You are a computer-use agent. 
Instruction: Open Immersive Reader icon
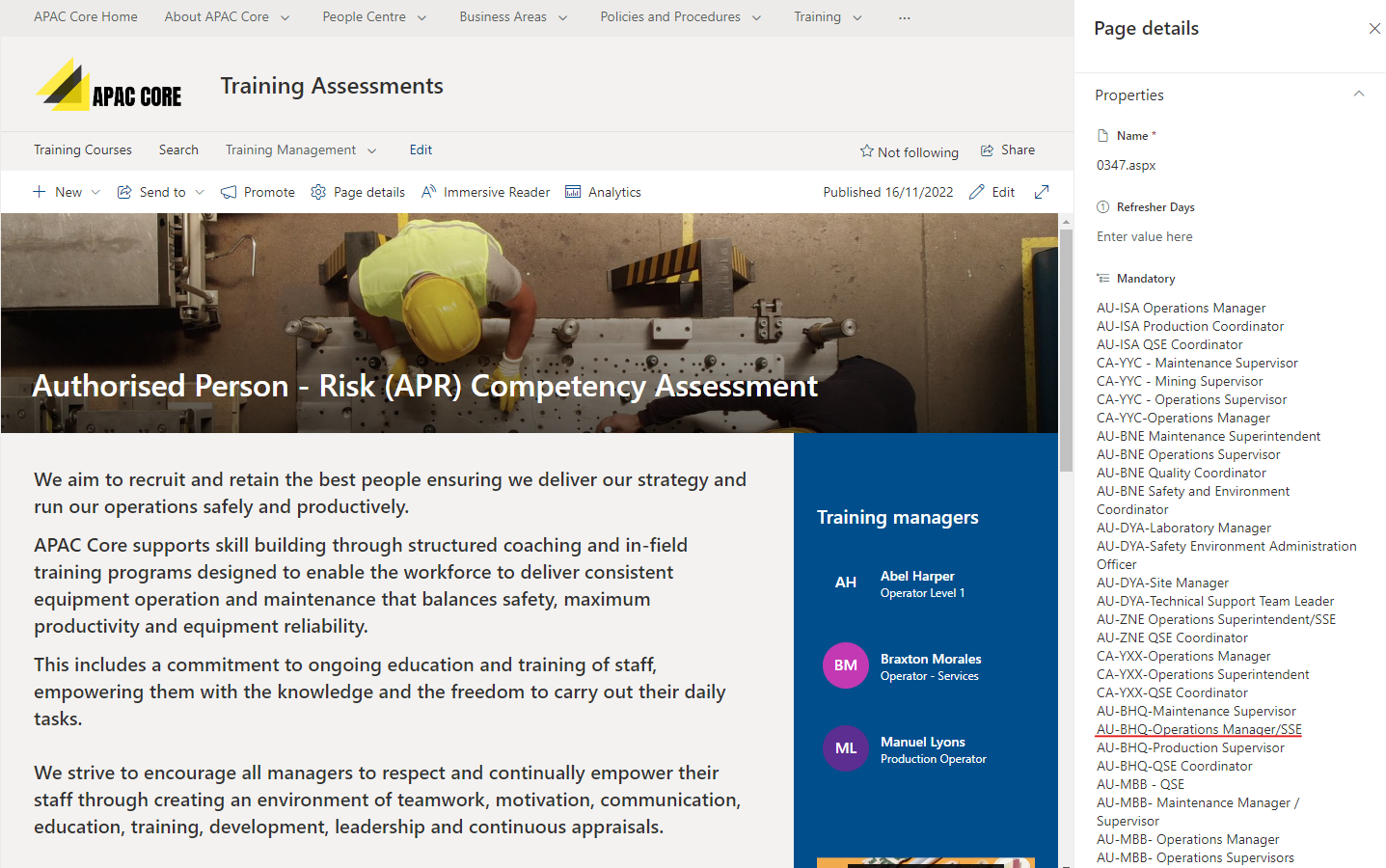(x=429, y=192)
